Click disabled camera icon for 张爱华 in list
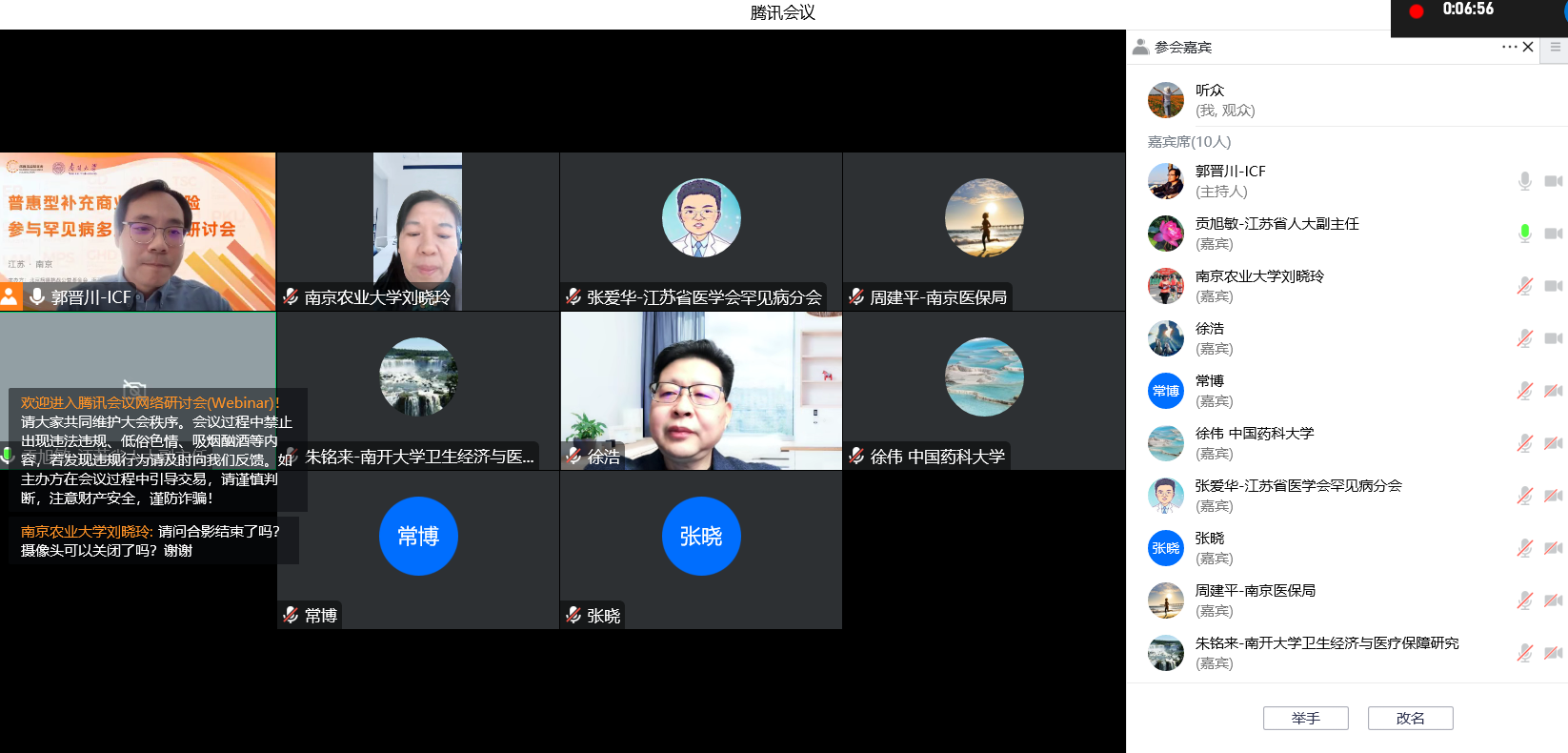The height and width of the screenshot is (753, 1568). (1554, 496)
